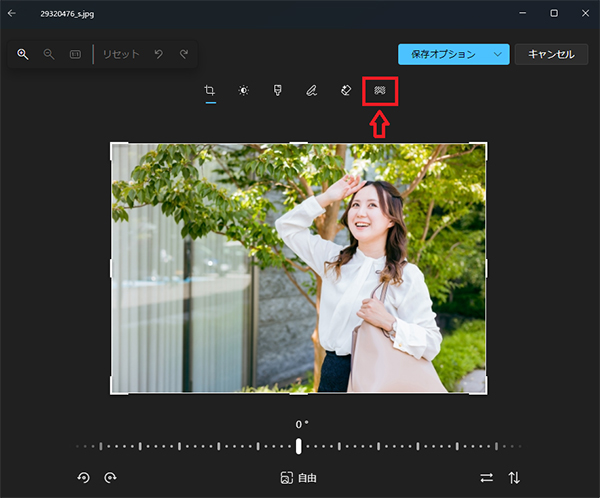Select the Crop tool tab
This screenshot has height=498, width=600.
click(x=210, y=91)
